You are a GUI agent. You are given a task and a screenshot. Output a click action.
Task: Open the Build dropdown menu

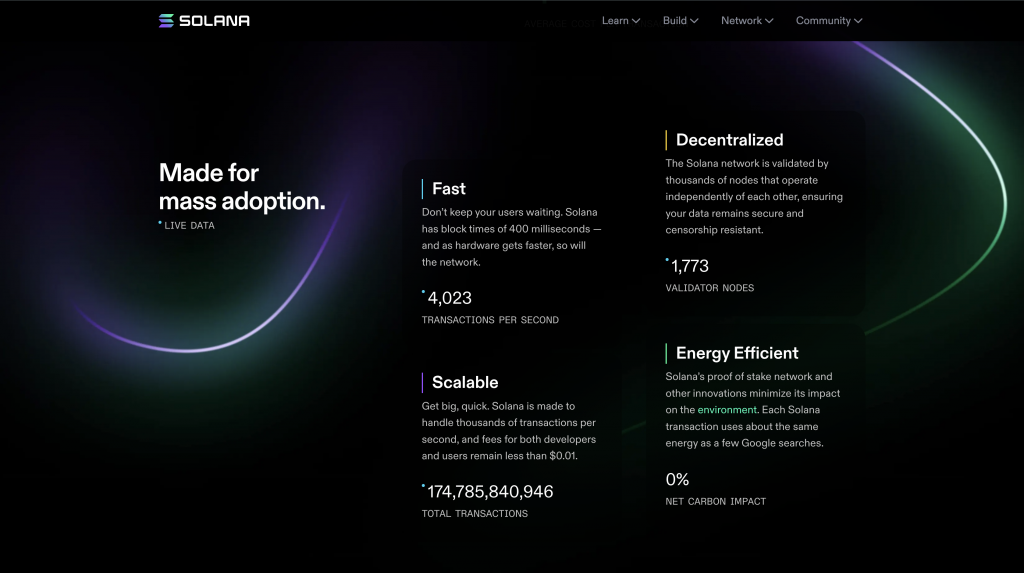pos(680,21)
